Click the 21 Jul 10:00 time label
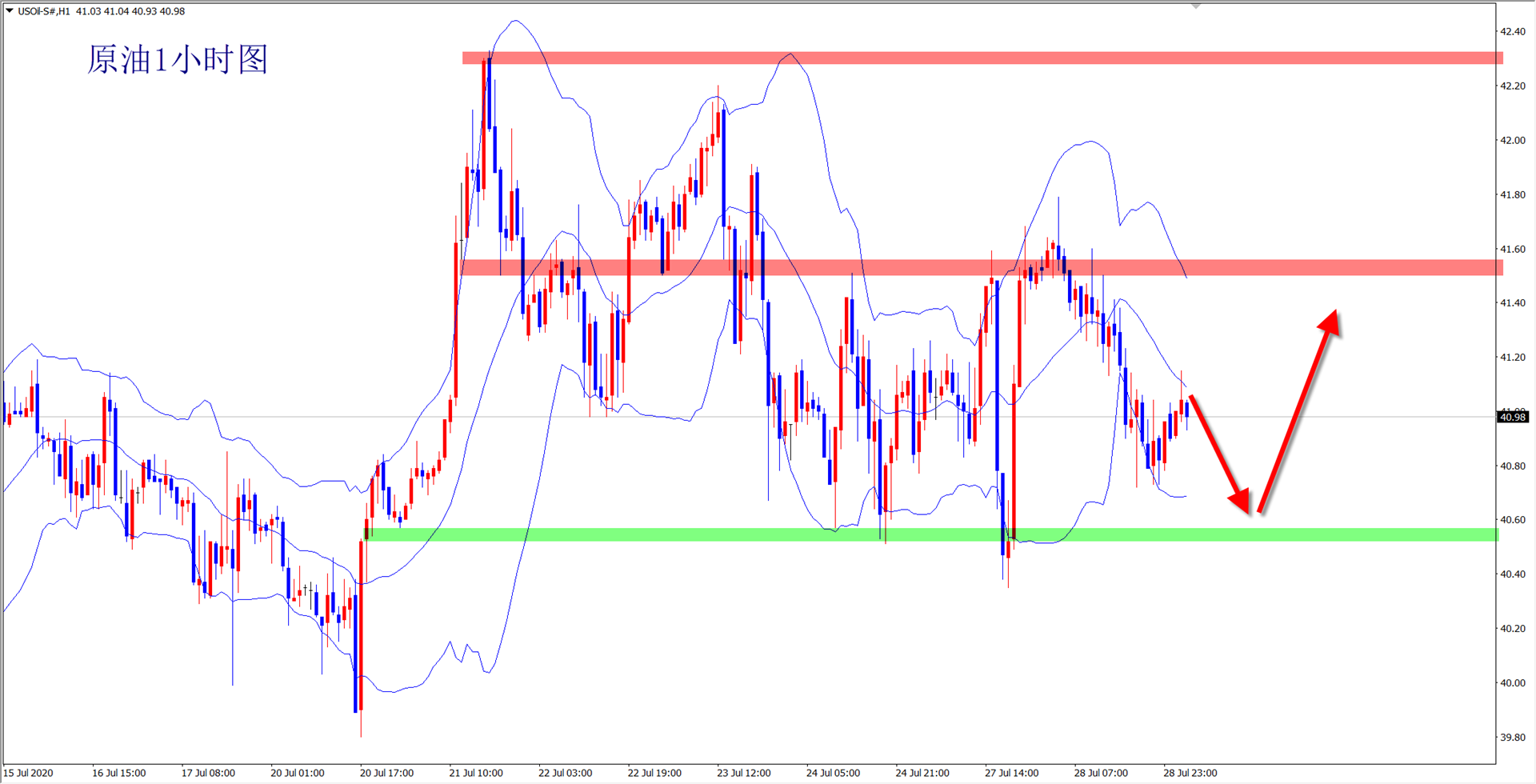This screenshot has height=784, width=1536. pos(476,773)
